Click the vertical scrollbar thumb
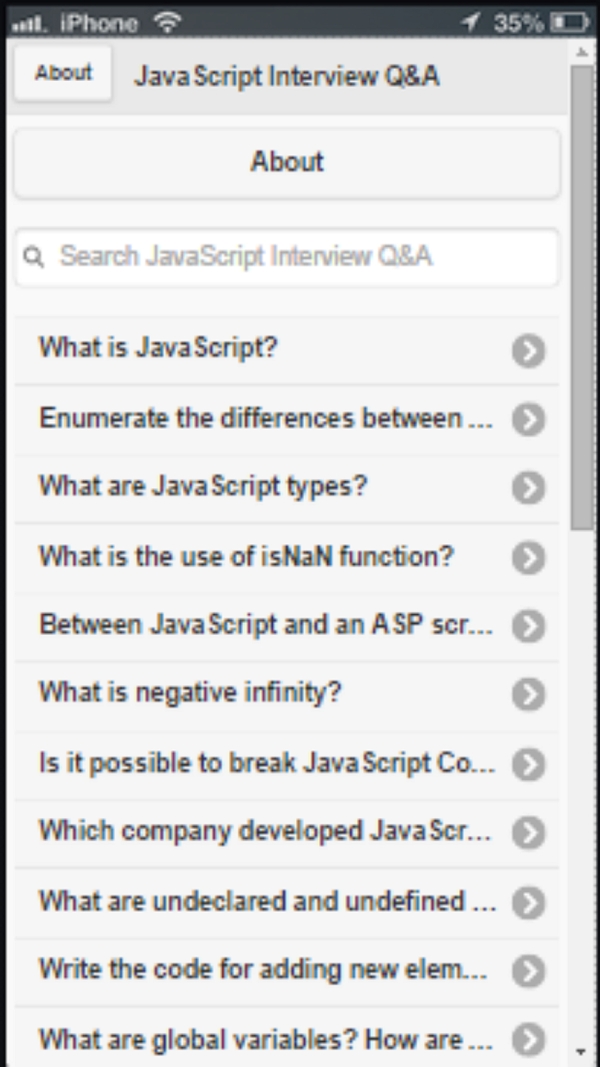The image size is (600, 1067). [x=582, y=297]
